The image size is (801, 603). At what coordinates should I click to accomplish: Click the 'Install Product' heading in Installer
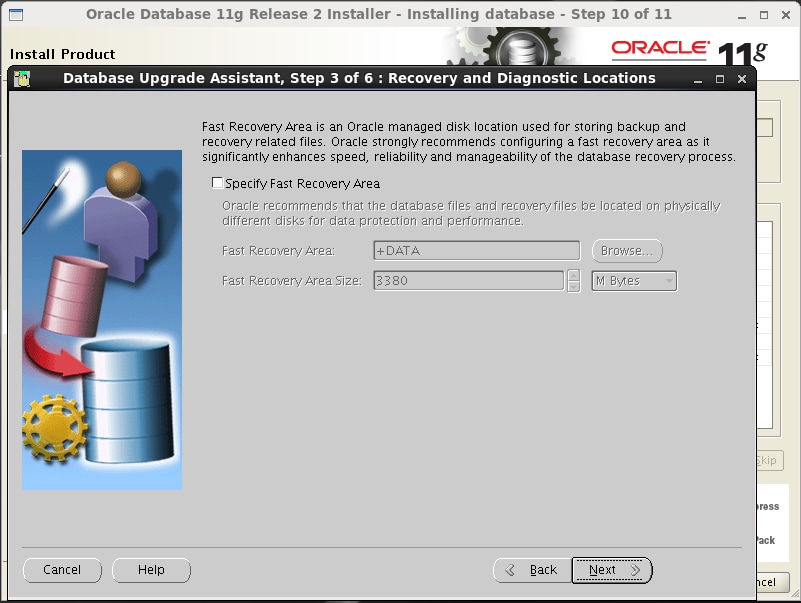(62, 54)
